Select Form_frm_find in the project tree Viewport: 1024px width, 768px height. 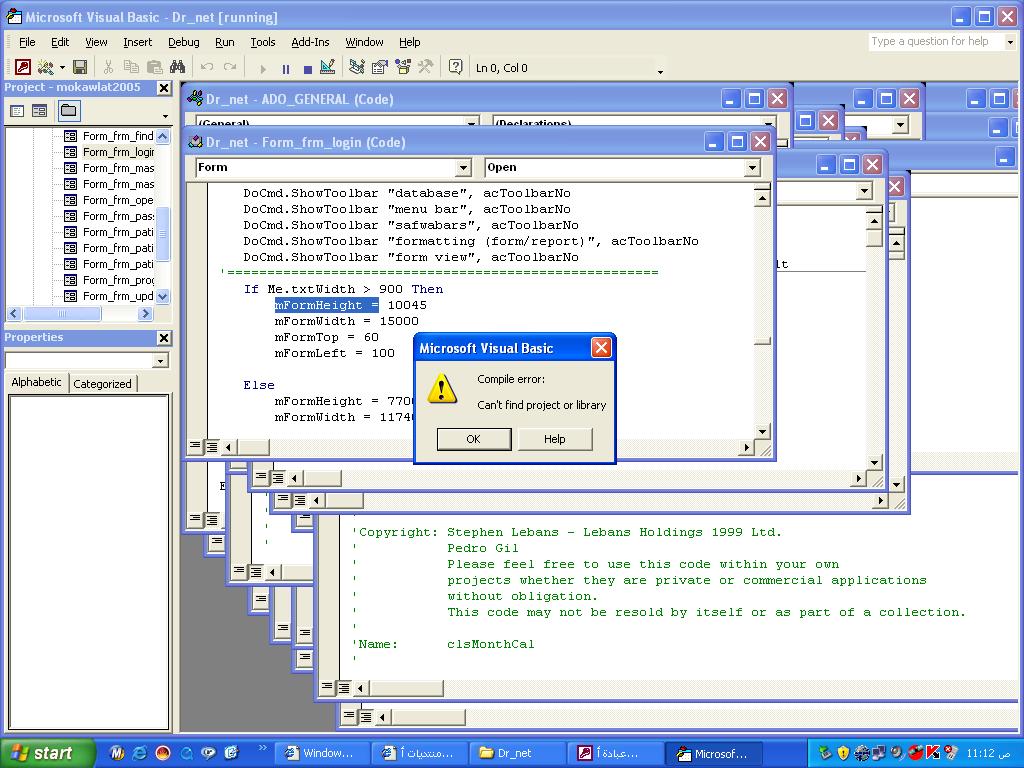118,136
